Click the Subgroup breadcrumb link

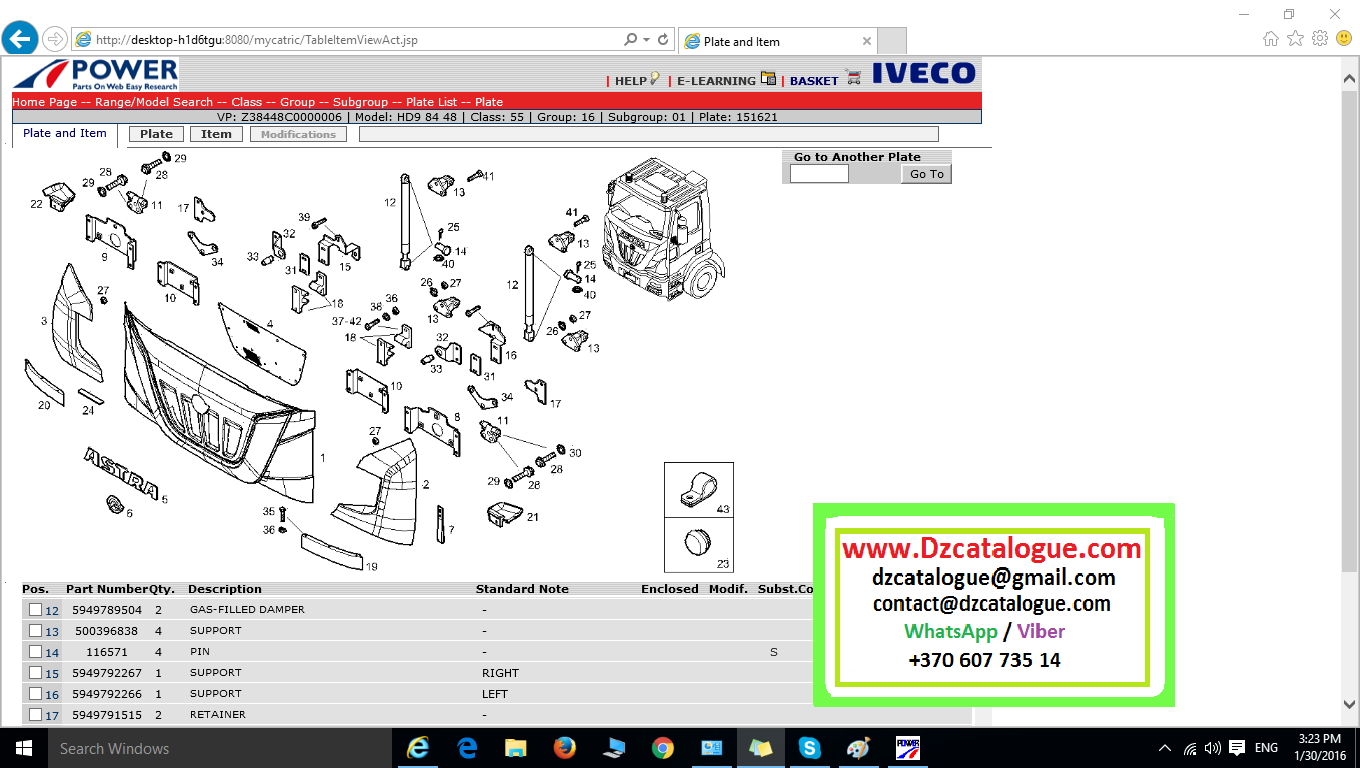tap(361, 102)
